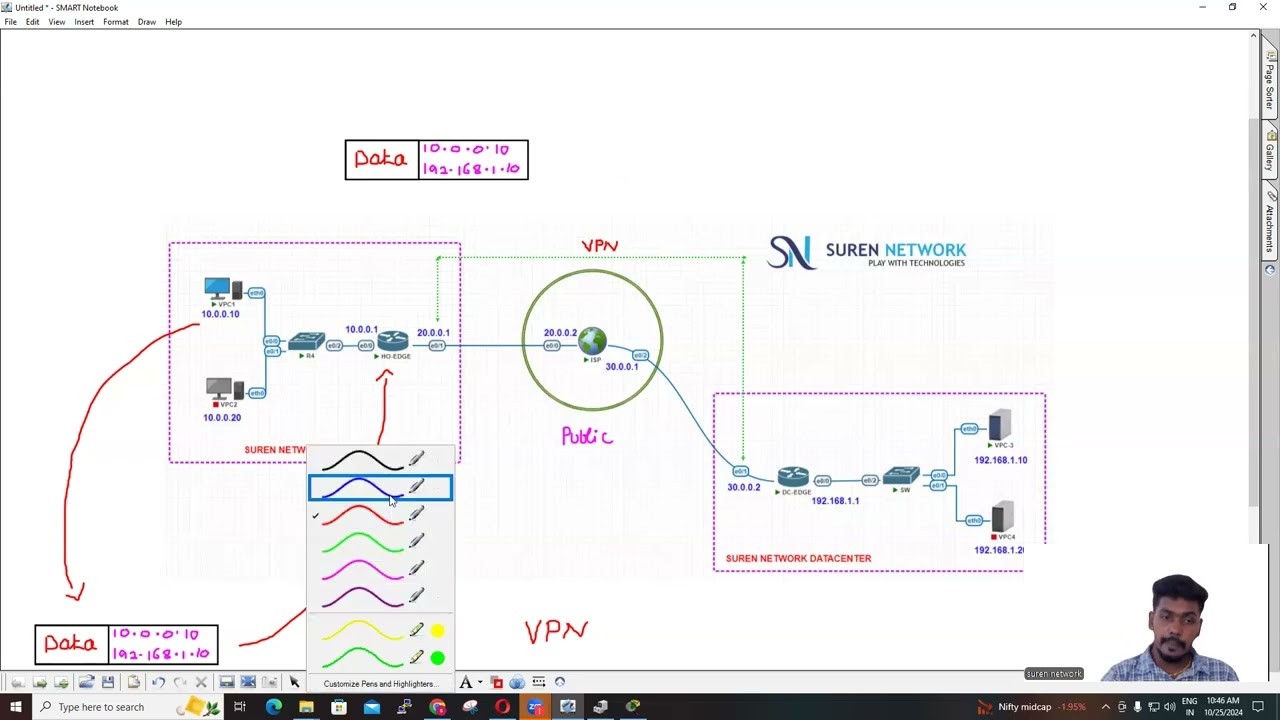Viewport: 1280px width, 720px height.
Task: Open the Insert menu
Action: point(84,22)
